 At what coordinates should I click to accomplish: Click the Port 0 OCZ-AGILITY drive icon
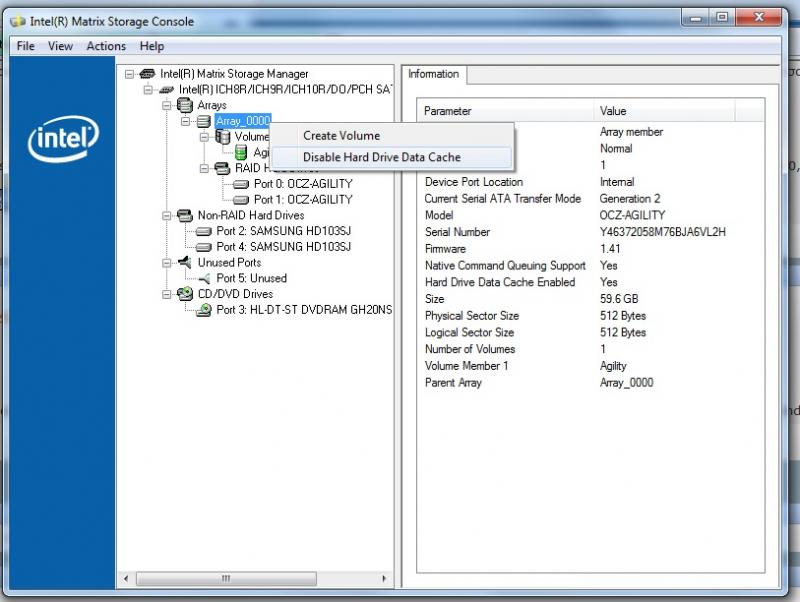coord(241,184)
